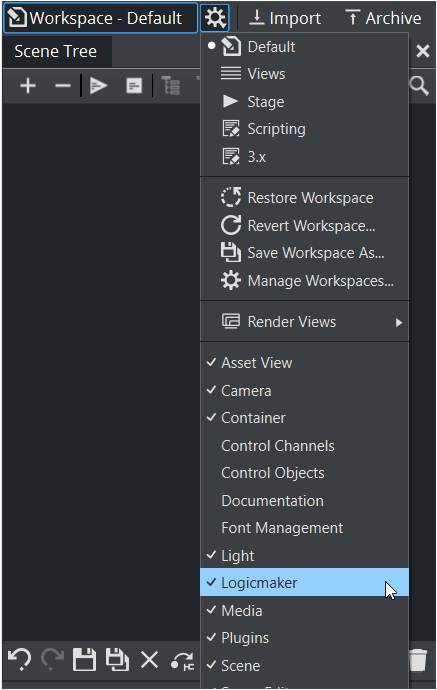The width and height of the screenshot is (437, 690).
Task: Click the minus icon in Scene Tree toolbar
Action: tap(63, 85)
